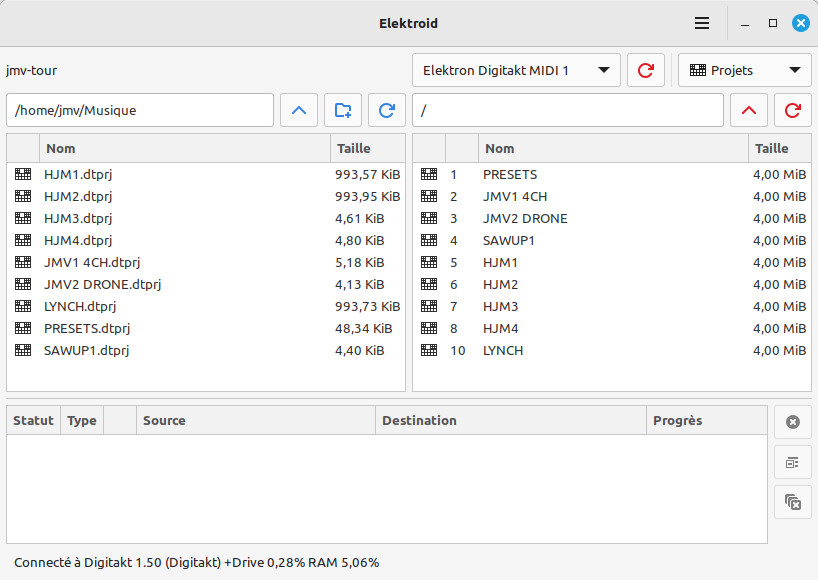Image resolution: width=818 pixels, height=580 pixels.
Task: Select local file SAWUP1.dtprj
Action: [x=206, y=350]
